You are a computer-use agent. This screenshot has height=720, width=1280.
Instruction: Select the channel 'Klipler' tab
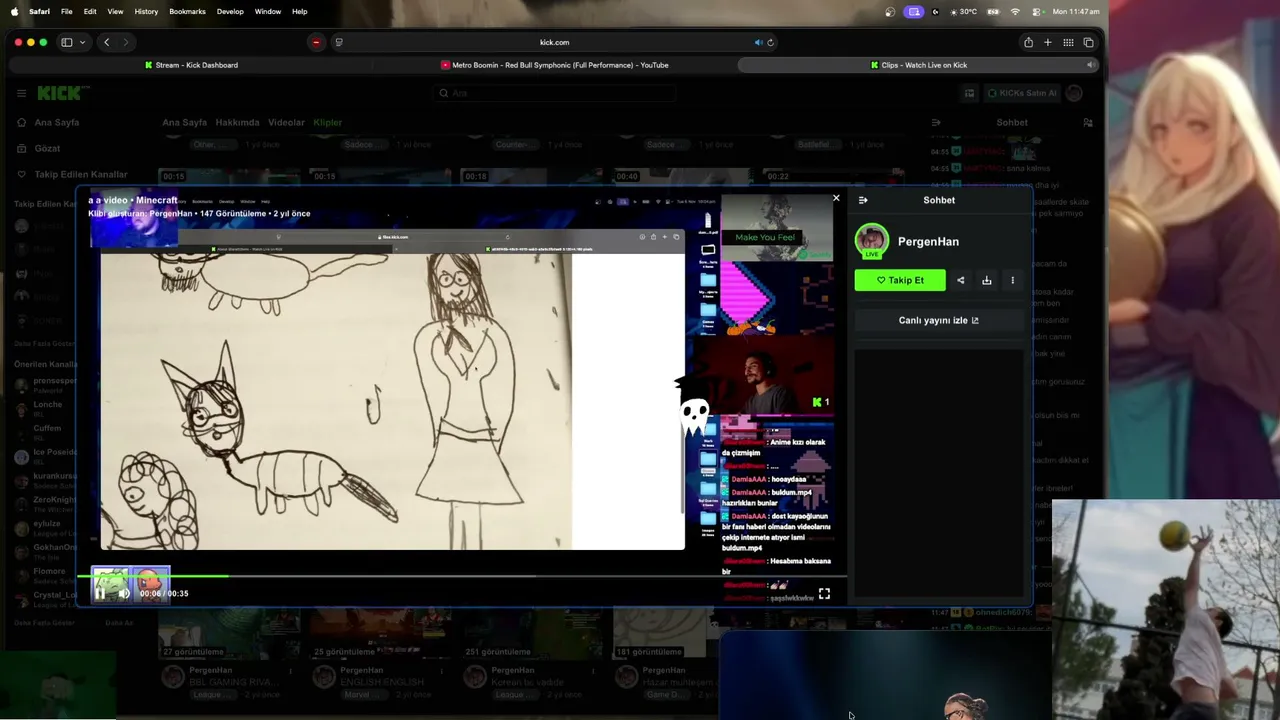click(327, 122)
